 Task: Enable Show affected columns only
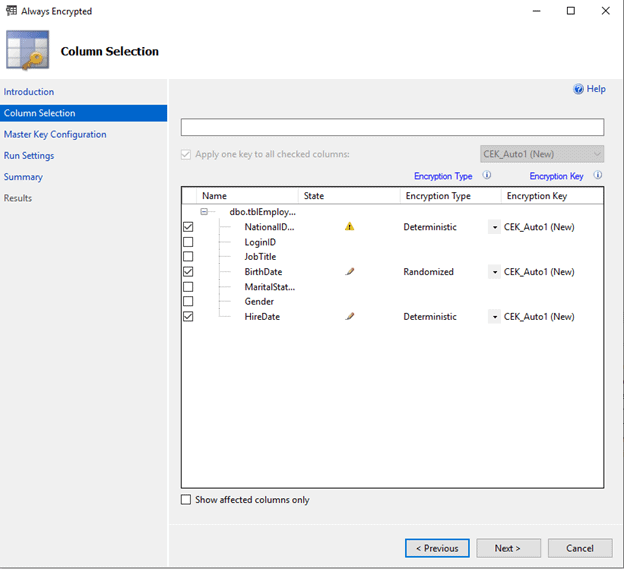click(x=186, y=500)
